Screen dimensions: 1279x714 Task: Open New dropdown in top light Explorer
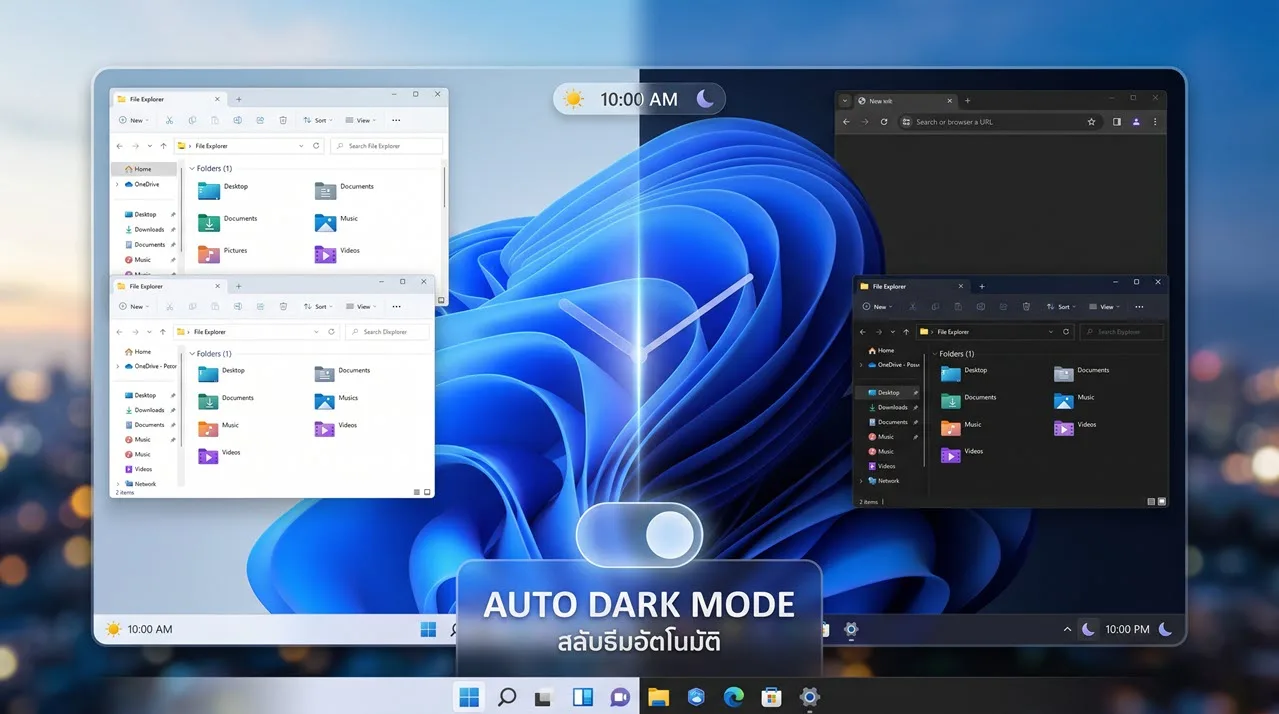133,120
